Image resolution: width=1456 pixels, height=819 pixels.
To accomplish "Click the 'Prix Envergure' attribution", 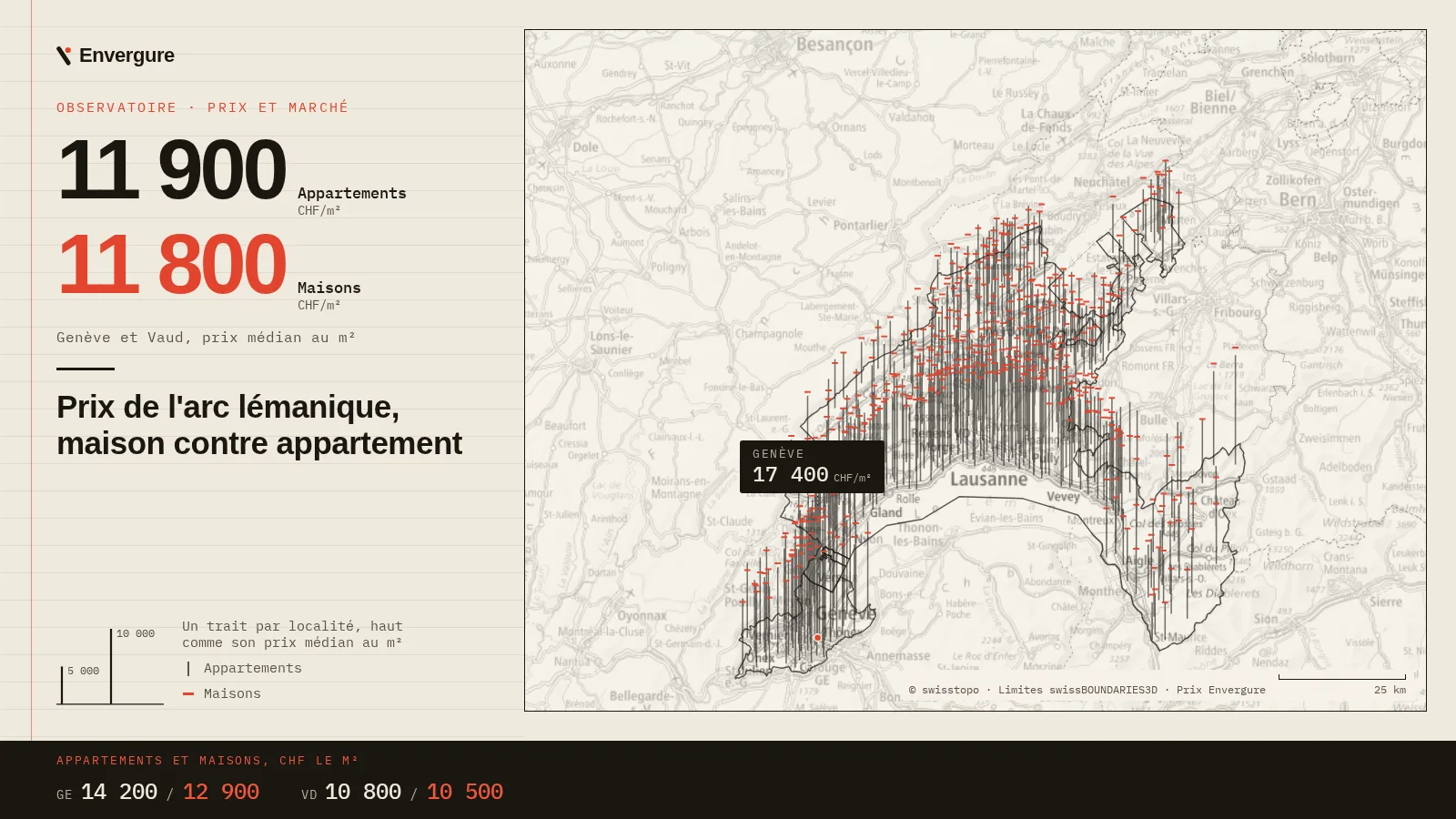I will point(1220,690).
